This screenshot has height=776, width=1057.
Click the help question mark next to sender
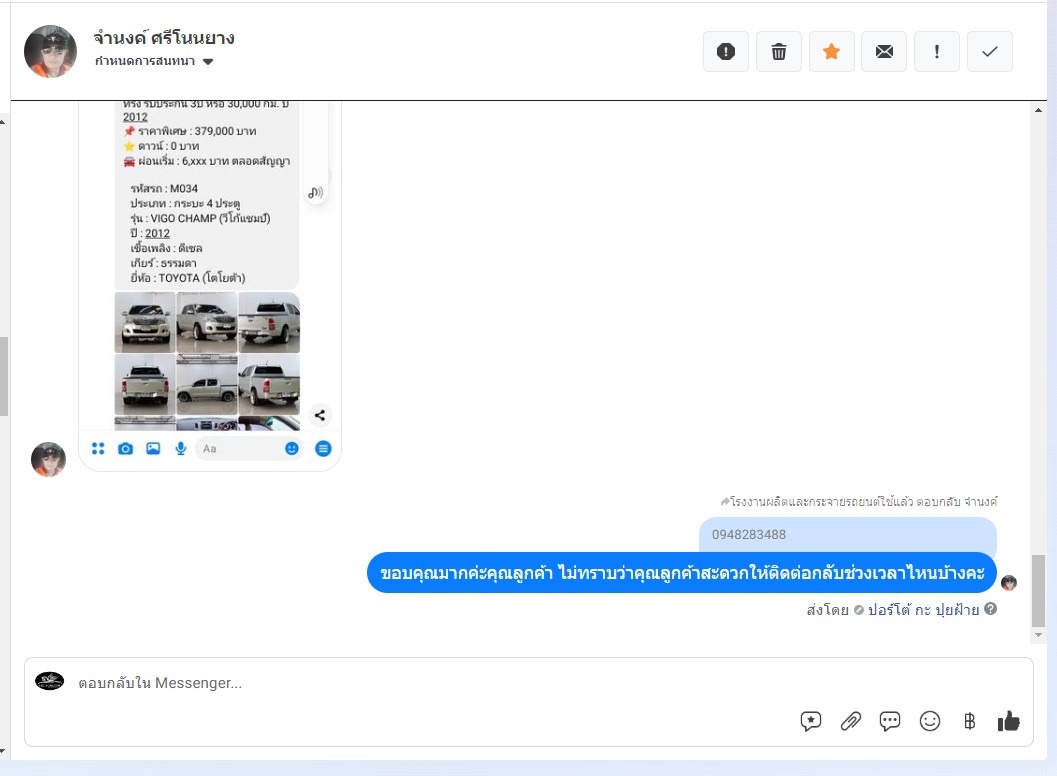pos(990,609)
